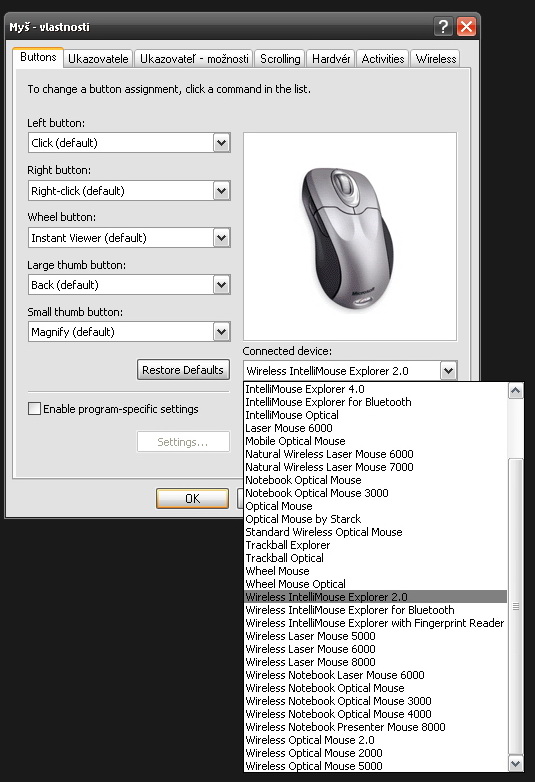535x782 pixels.
Task: Open the Wireless tab
Action: point(436,59)
